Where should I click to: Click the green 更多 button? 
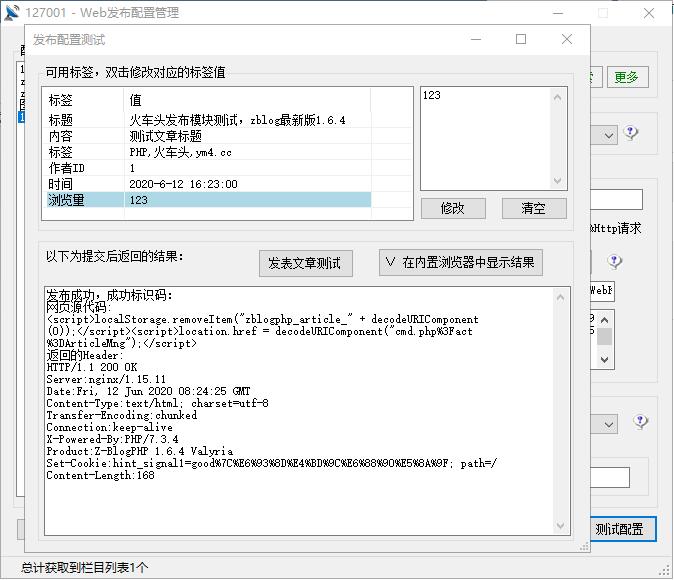coord(627,77)
